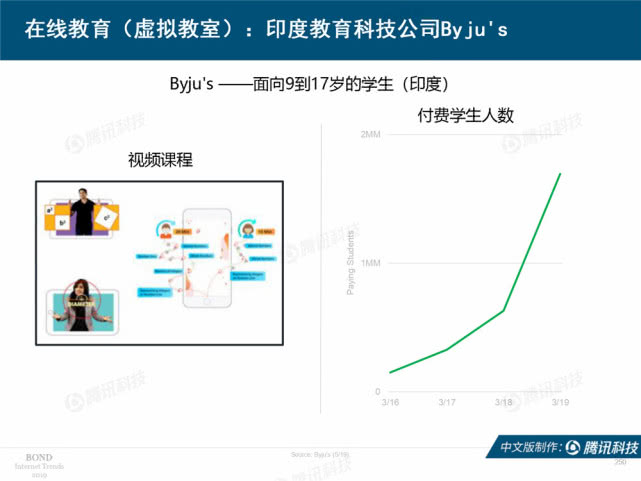Click the '1MM' y-axis label
The image size is (641, 481).
(x=371, y=263)
